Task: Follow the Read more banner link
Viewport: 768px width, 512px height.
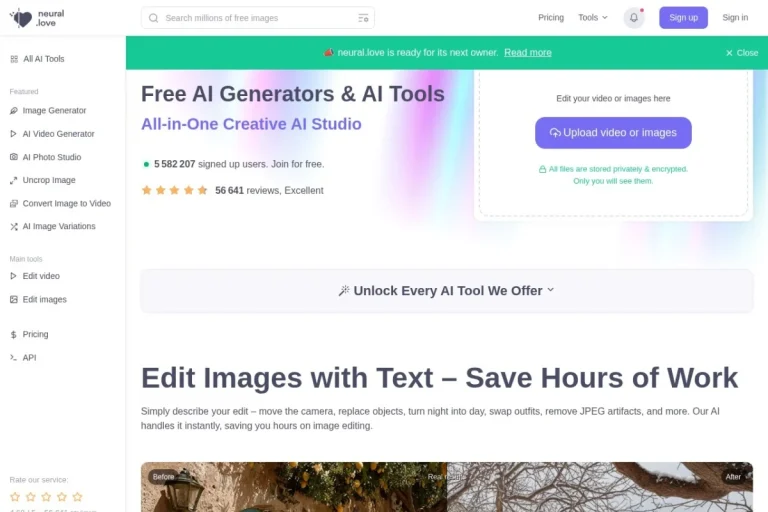Action: [528, 52]
